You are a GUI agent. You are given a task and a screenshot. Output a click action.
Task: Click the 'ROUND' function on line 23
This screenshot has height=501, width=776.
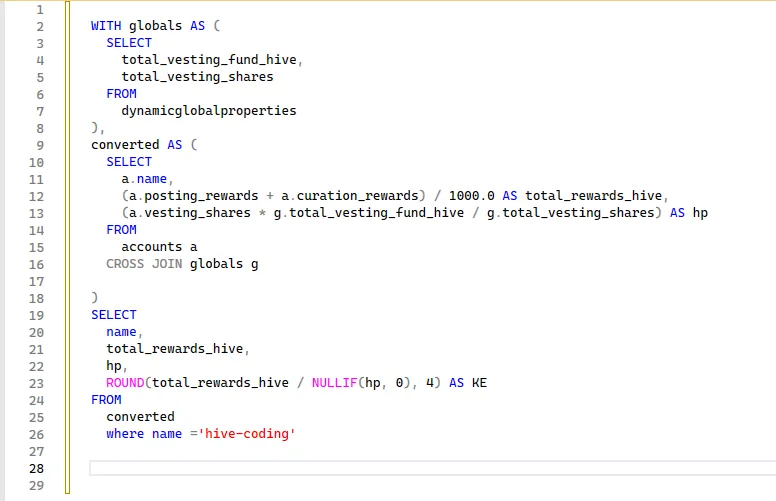[x=125, y=383]
